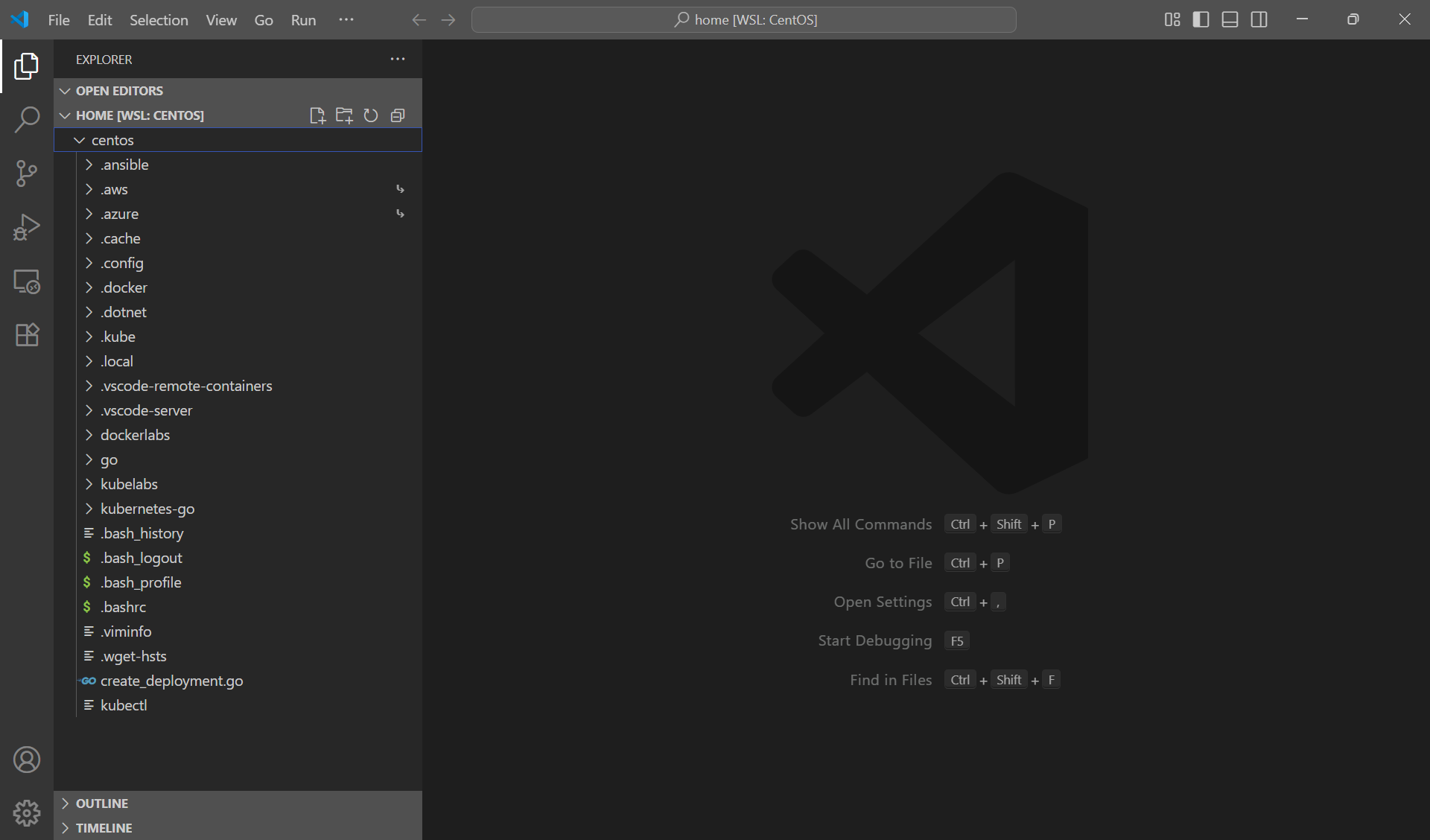Show more menu items ellipsis
The width and height of the screenshot is (1430, 840).
coord(346,20)
